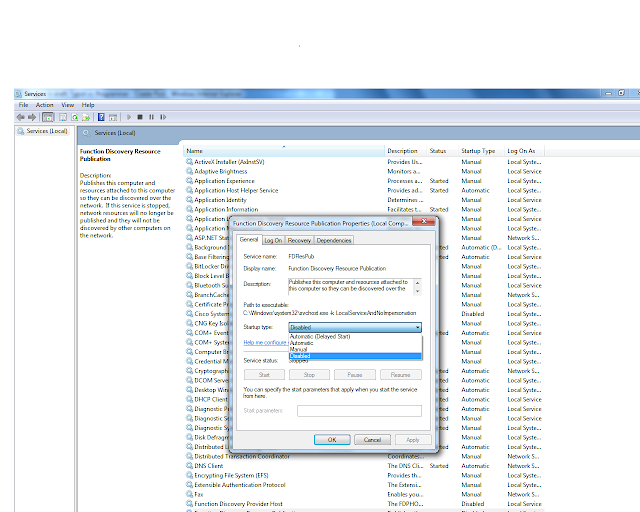Click the gear icon next to DNS Client

point(189,465)
